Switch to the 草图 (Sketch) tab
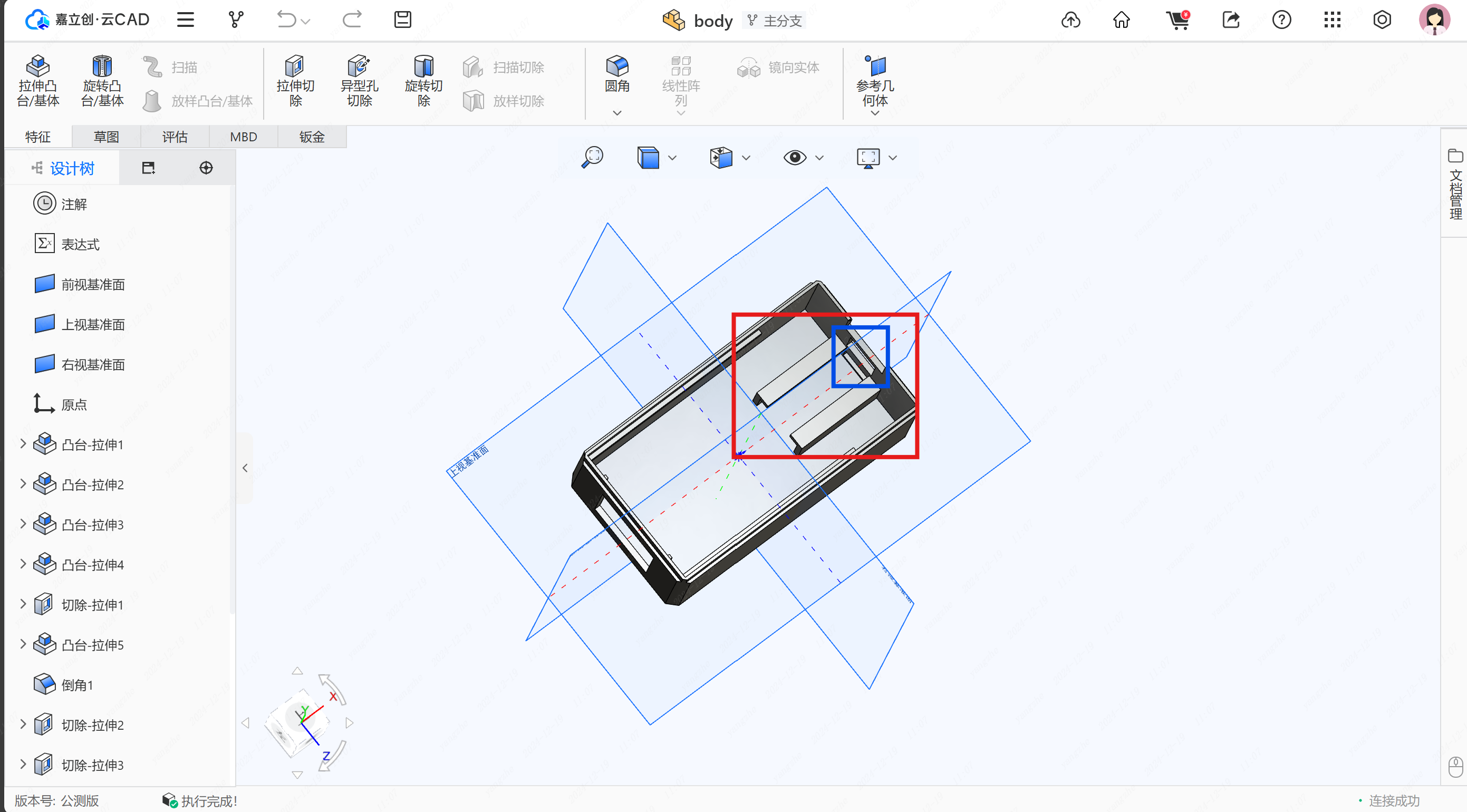The image size is (1467, 812). (106, 137)
